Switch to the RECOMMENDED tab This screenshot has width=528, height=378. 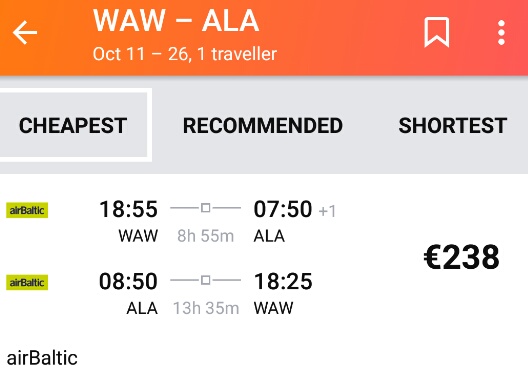[x=263, y=126]
